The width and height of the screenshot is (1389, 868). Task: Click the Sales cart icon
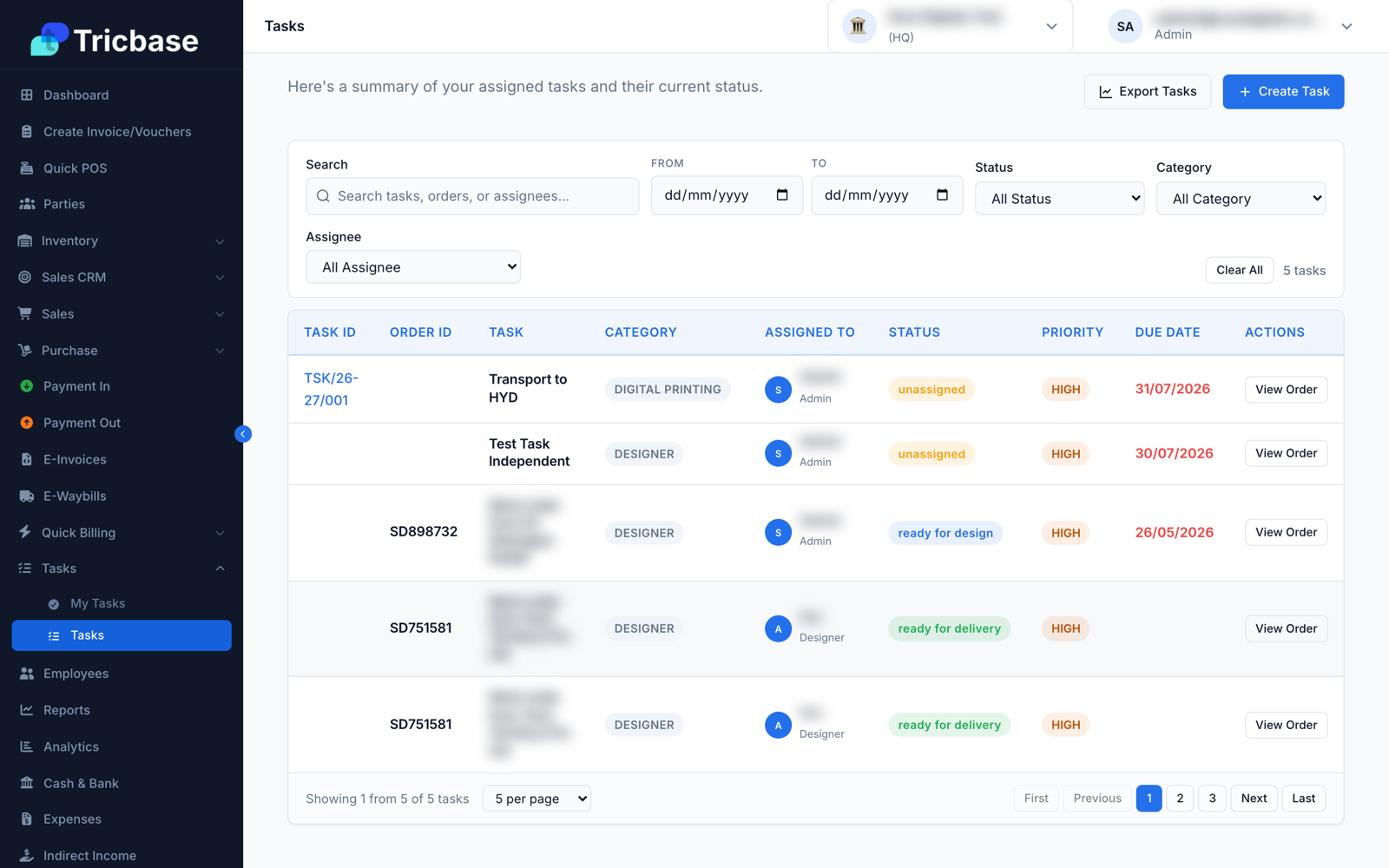click(x=25, y=313)
